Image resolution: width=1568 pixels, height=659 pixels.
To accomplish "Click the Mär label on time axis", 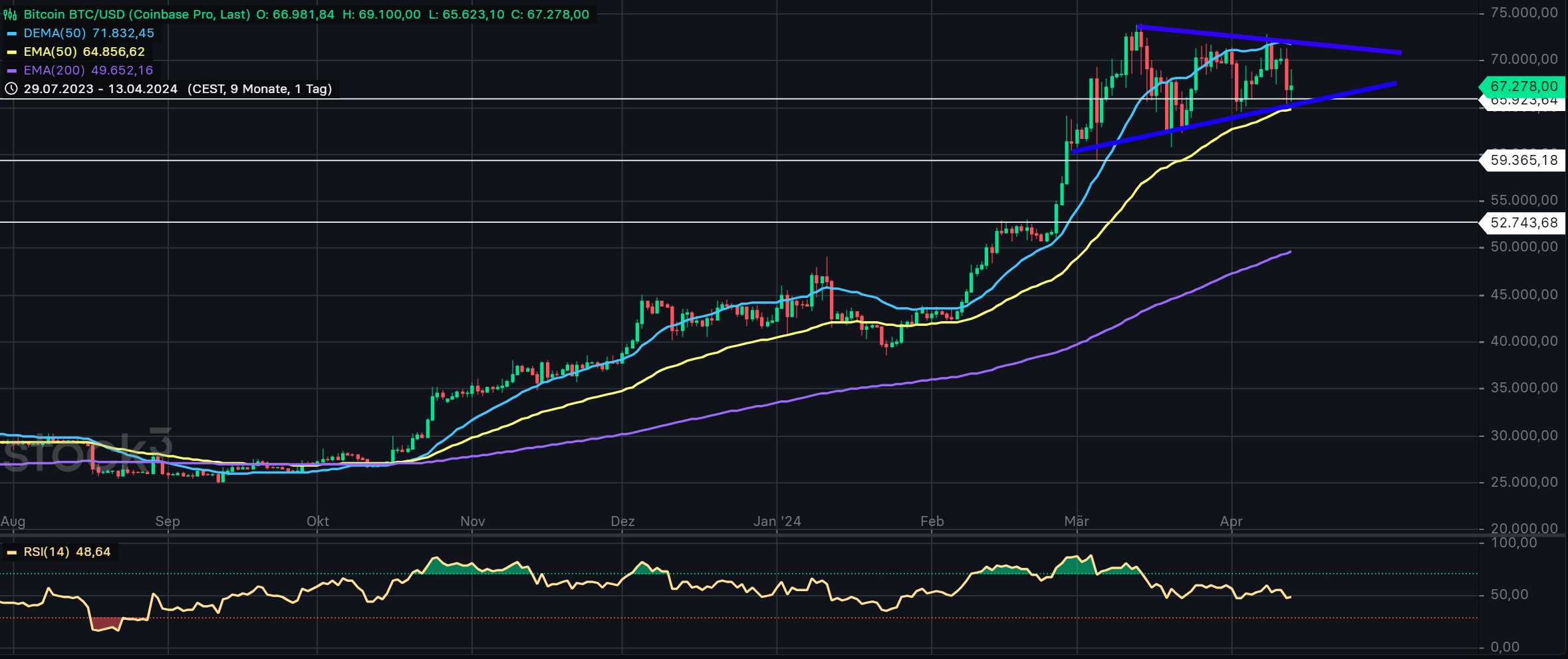I will click(1077, 521).
